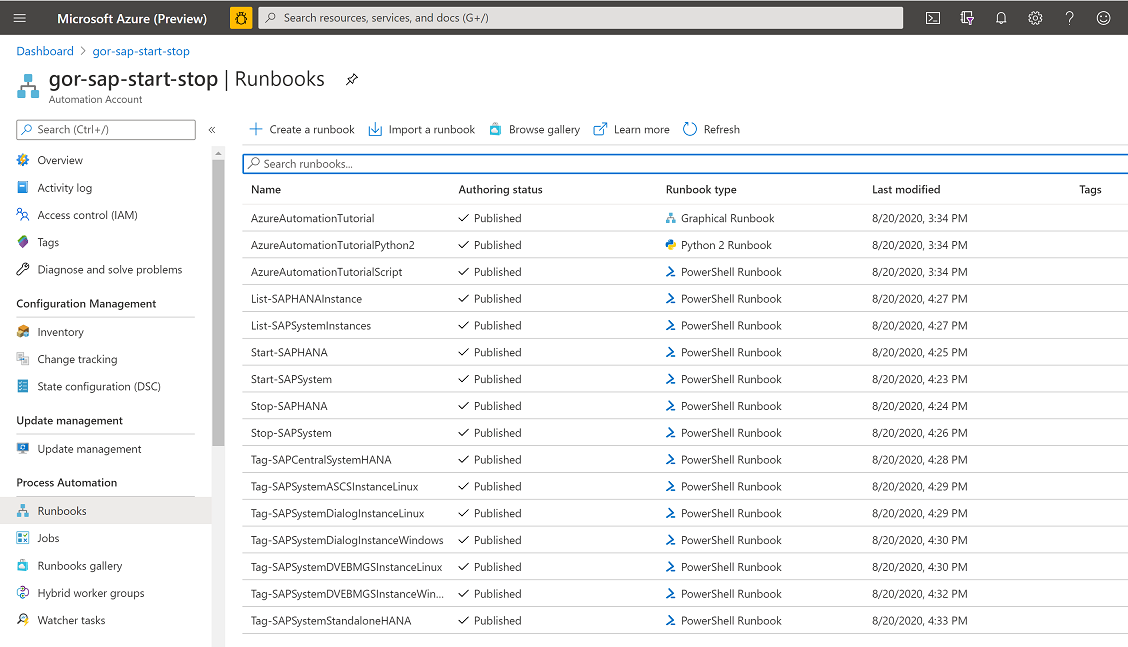Viewport: 1128px width, 647px height.
Task: Open Update management item
Action: coord(89,449)
